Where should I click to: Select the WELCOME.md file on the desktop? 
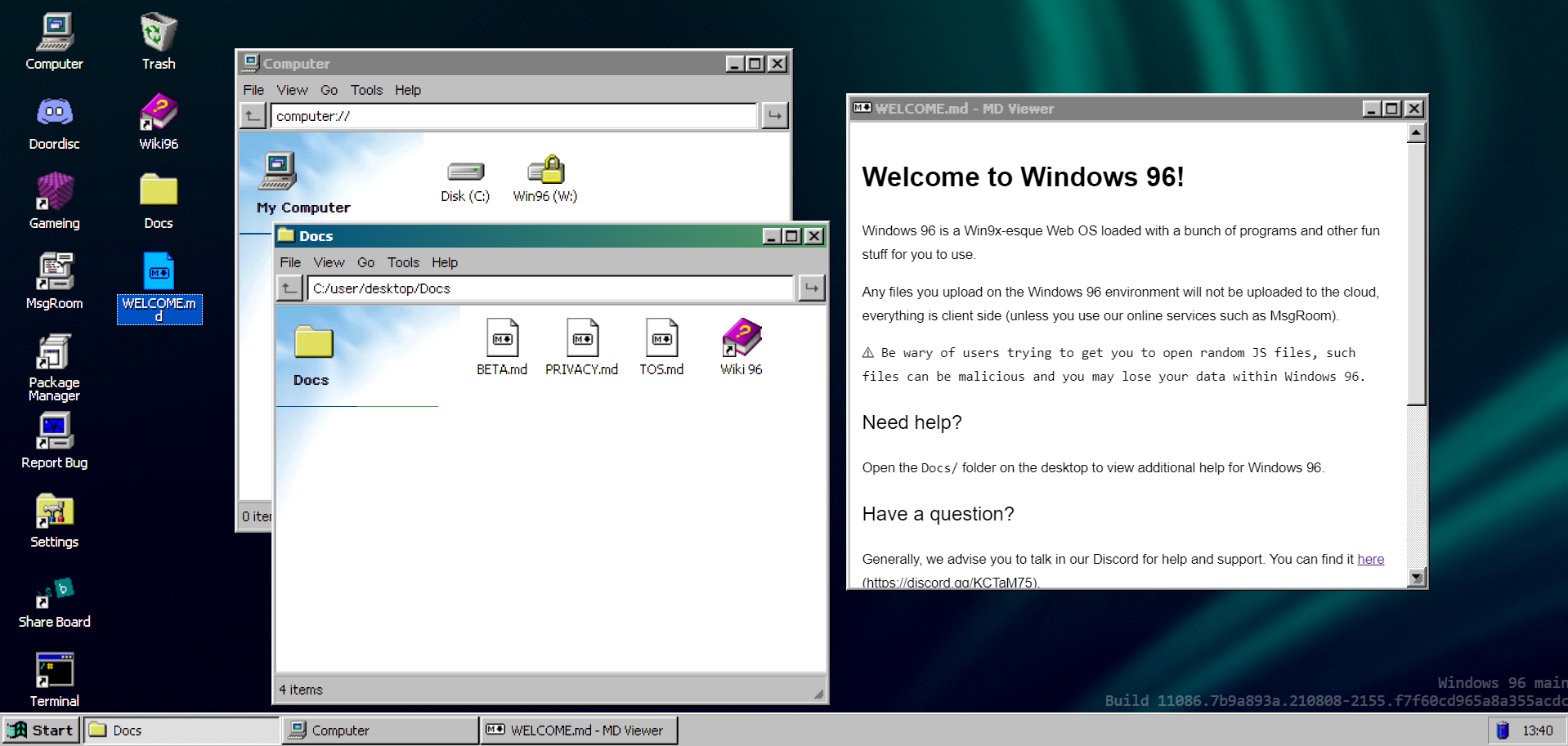pos(159,288)
